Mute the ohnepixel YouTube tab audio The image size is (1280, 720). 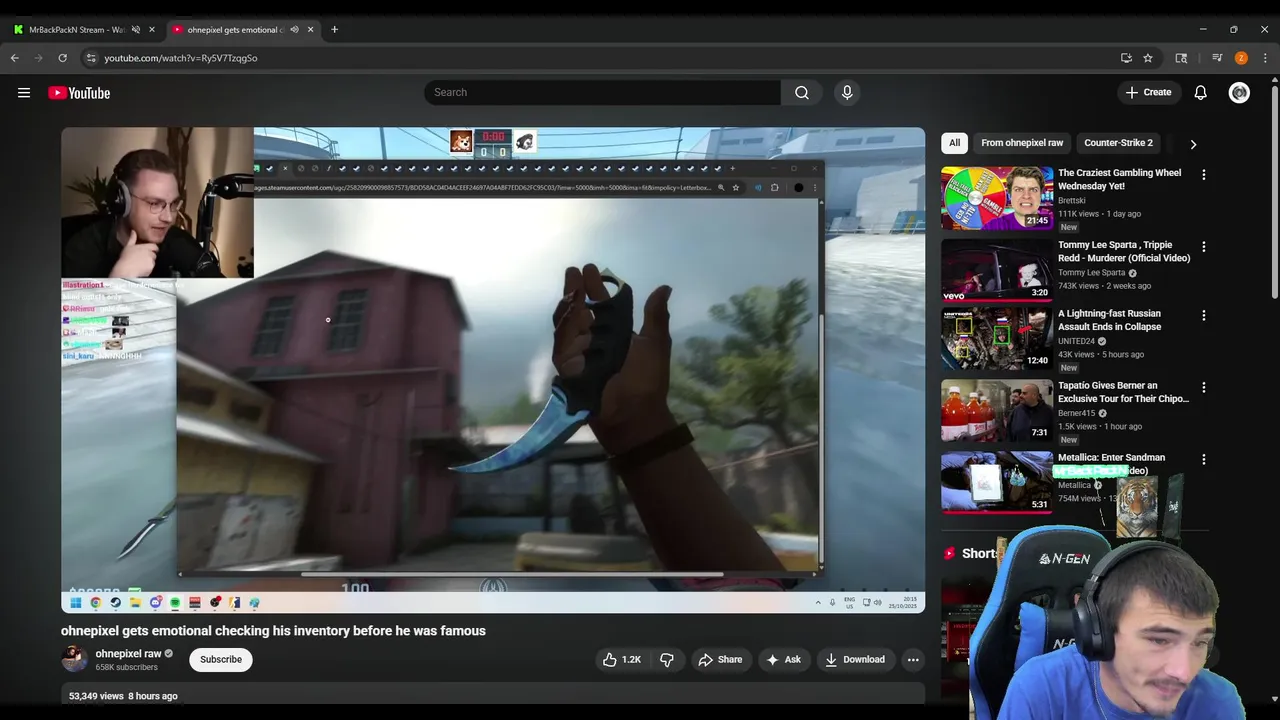click(294, 29)
